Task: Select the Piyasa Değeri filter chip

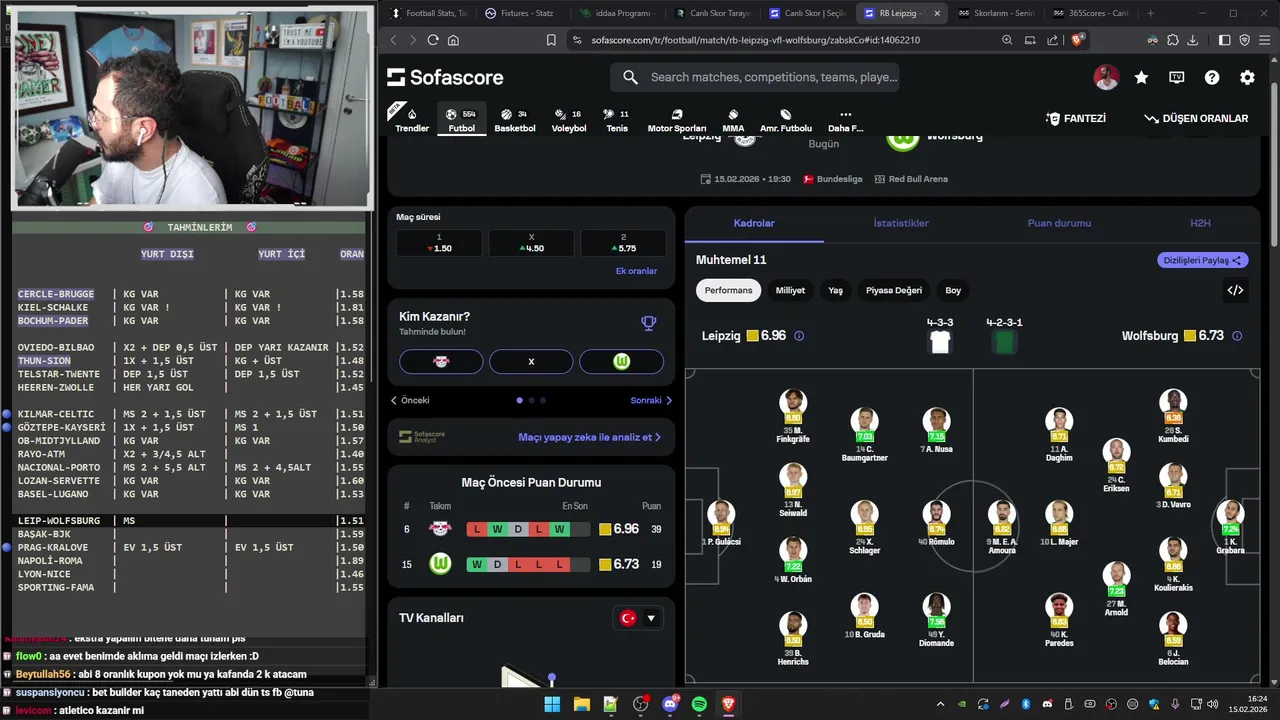Action: point(894,290)
